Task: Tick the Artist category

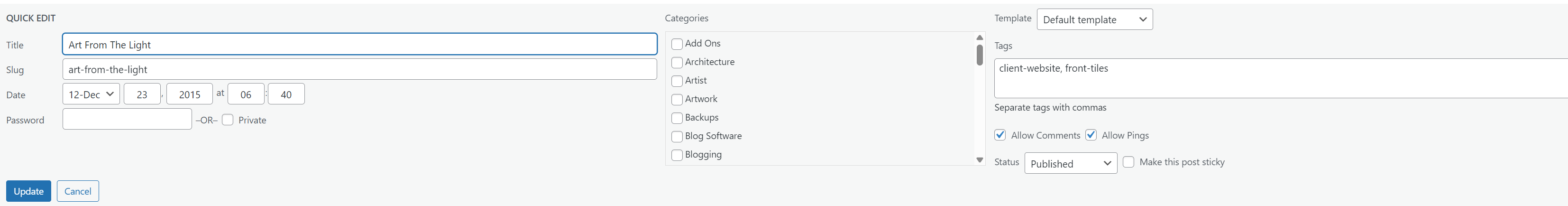Action: pos(677,81)
